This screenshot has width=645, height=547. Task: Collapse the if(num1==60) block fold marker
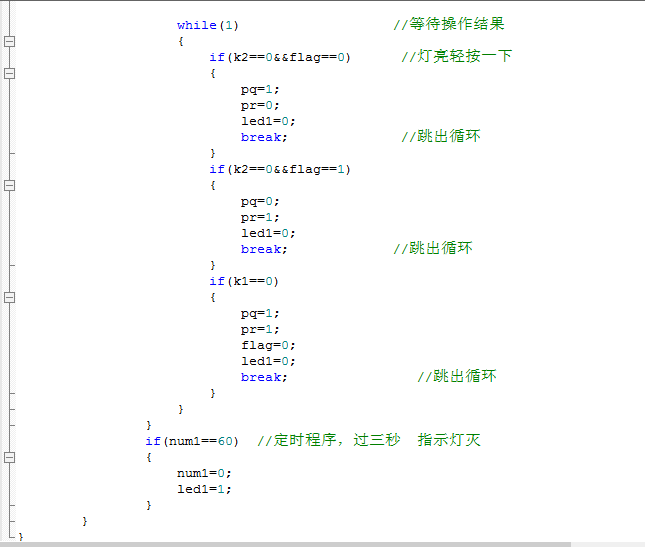(9, 457)
